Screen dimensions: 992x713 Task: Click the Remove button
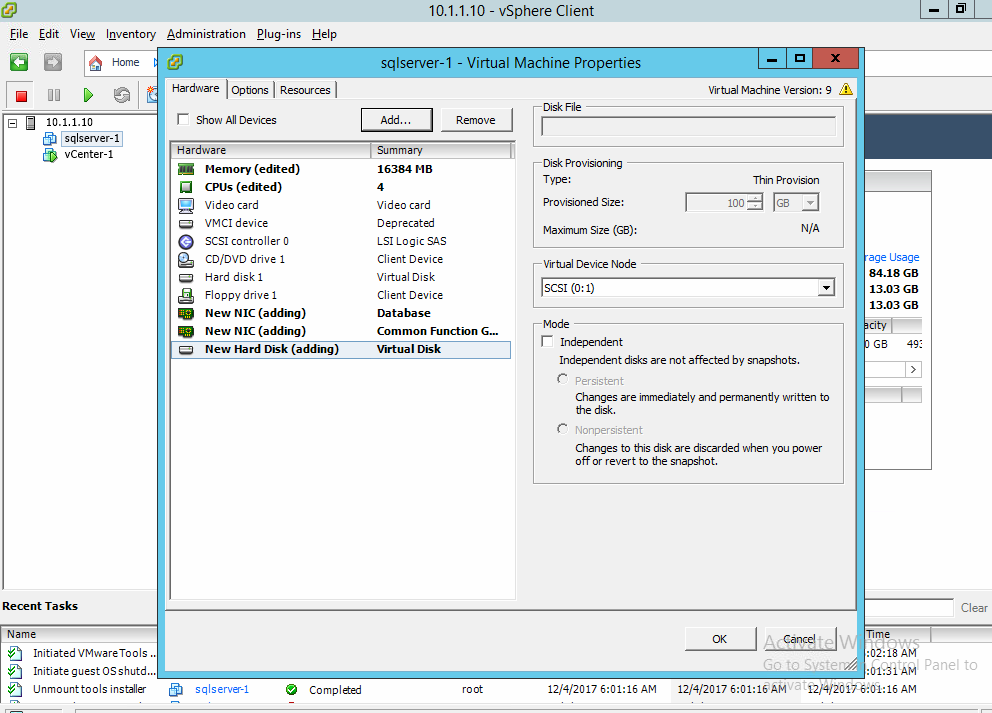476,120
